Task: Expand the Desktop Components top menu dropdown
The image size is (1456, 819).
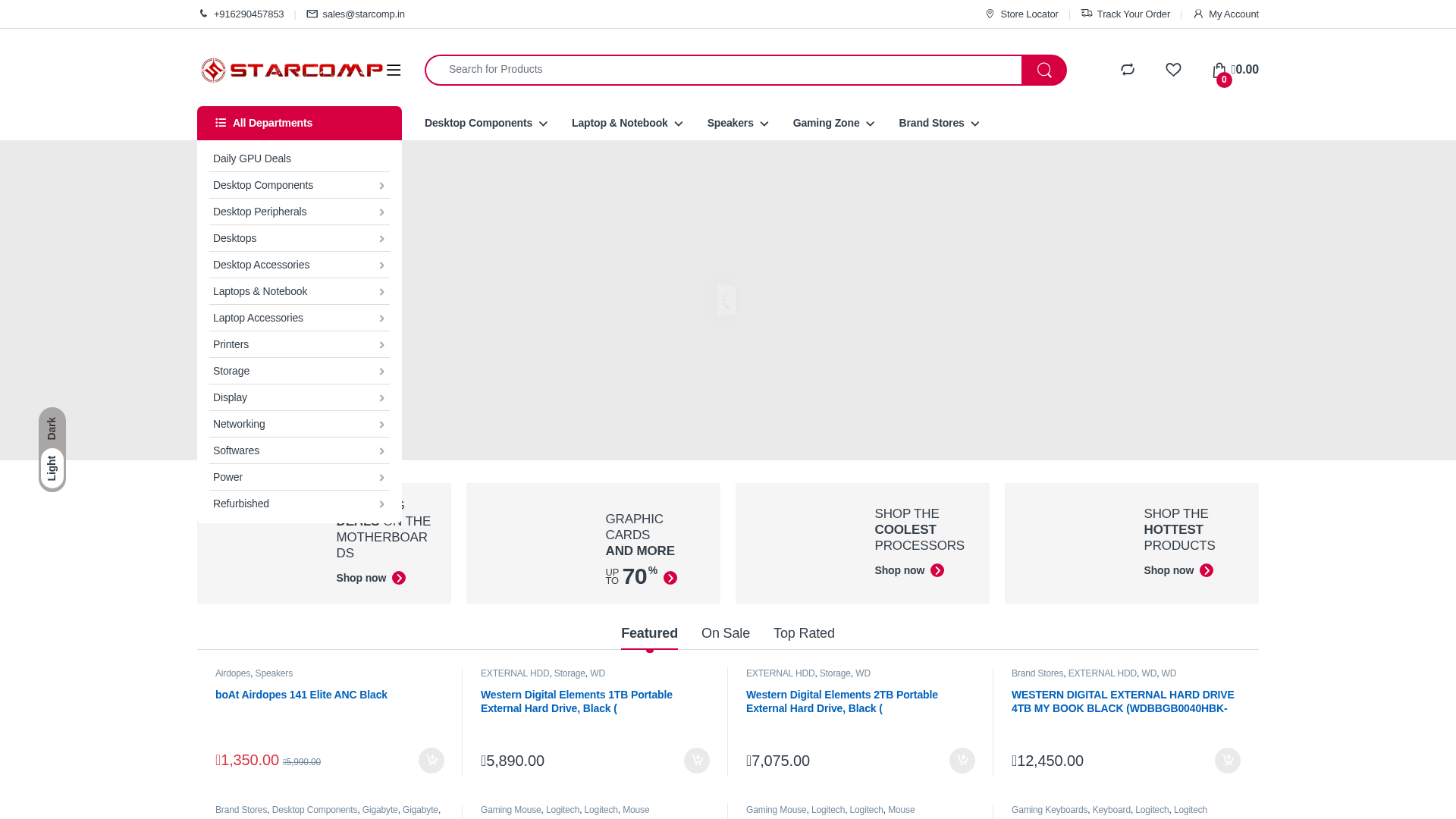Action: click(x=485, y=123)
